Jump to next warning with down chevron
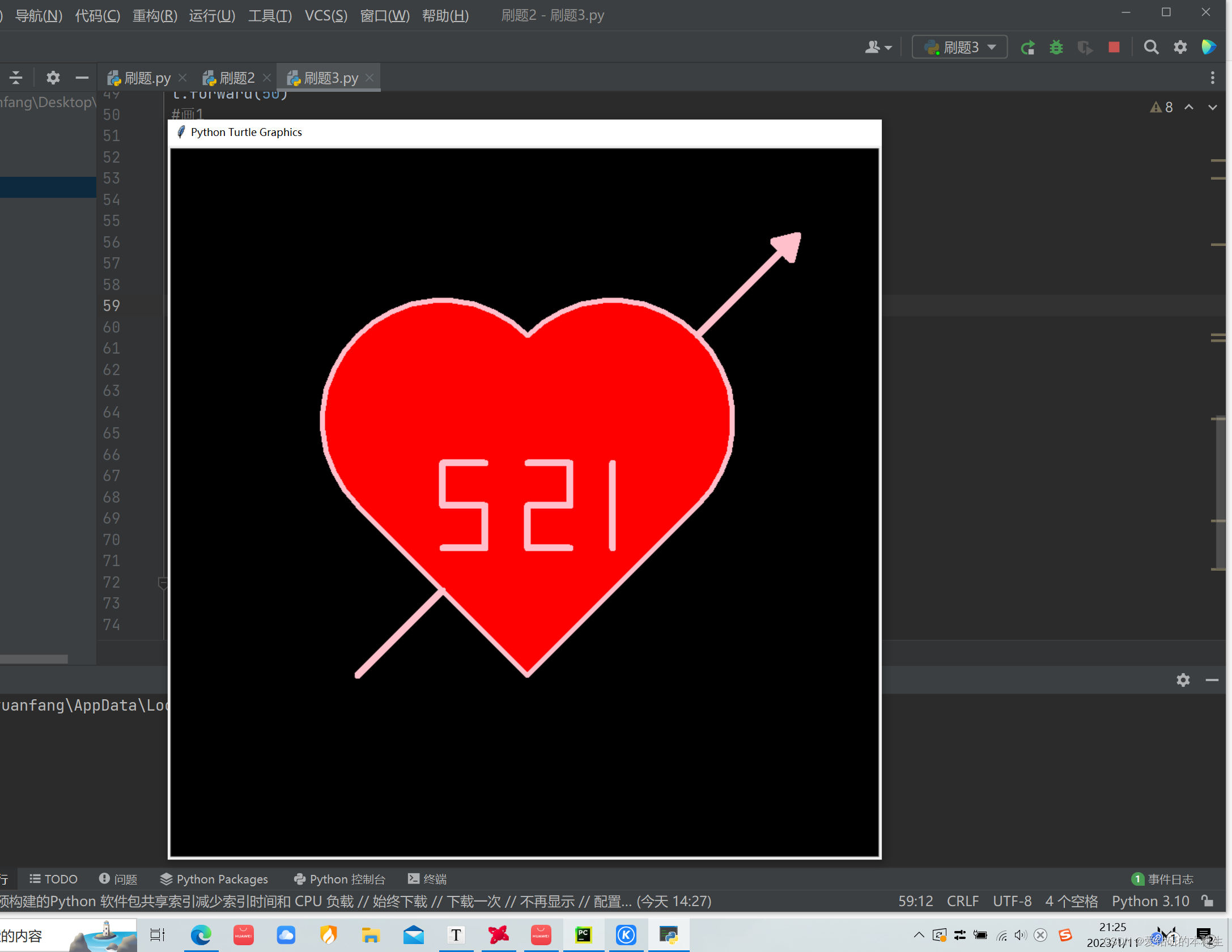The image size is (1232, 952). (x=1212, y=107)
